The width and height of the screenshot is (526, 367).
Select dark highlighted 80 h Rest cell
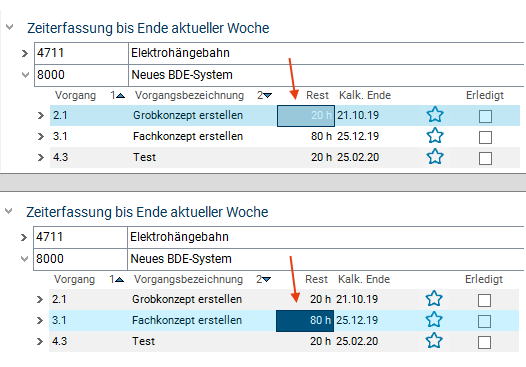coord(305,321)
